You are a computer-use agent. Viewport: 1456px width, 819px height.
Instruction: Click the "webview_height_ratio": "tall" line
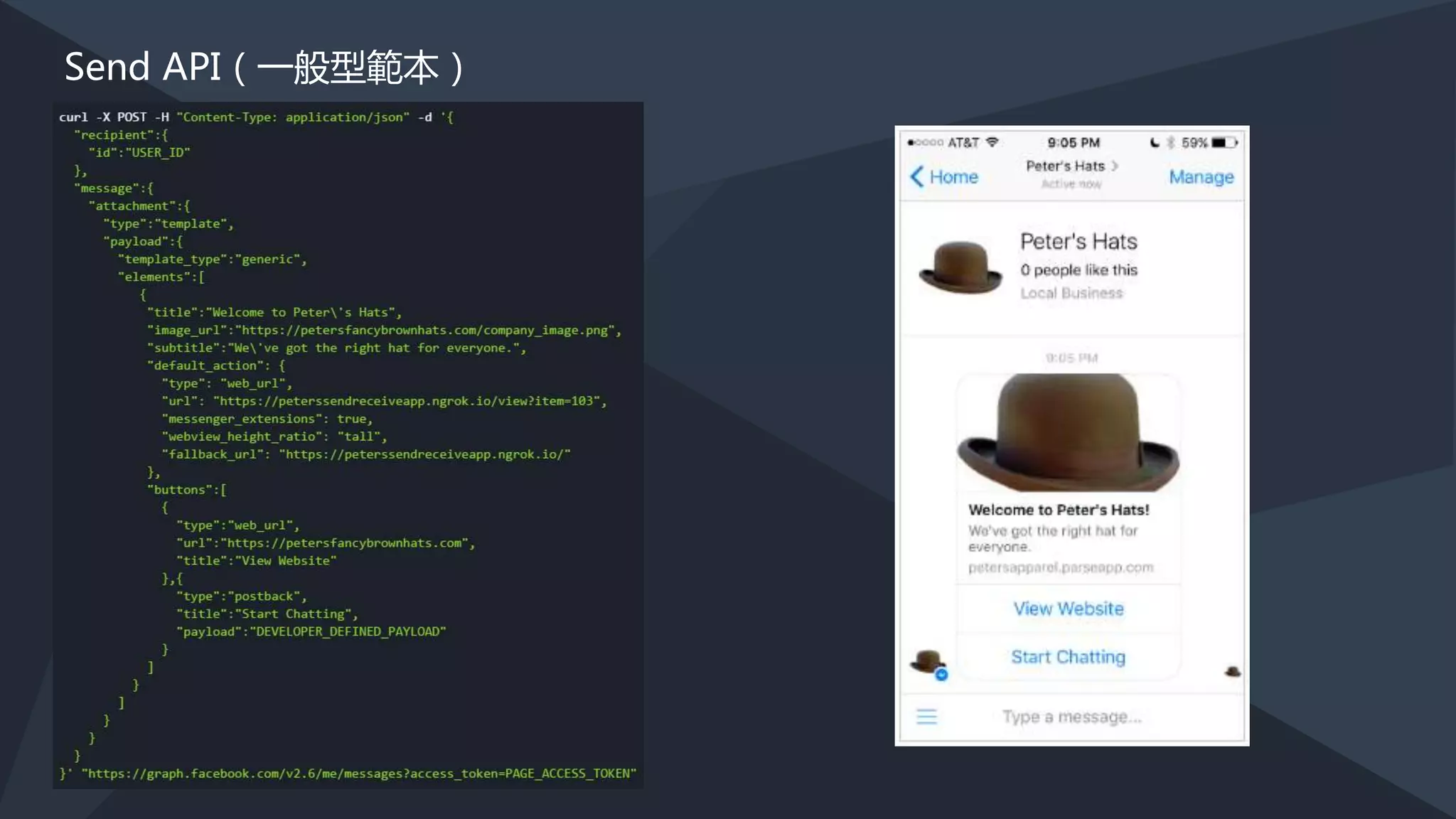(x=274, y=437)
